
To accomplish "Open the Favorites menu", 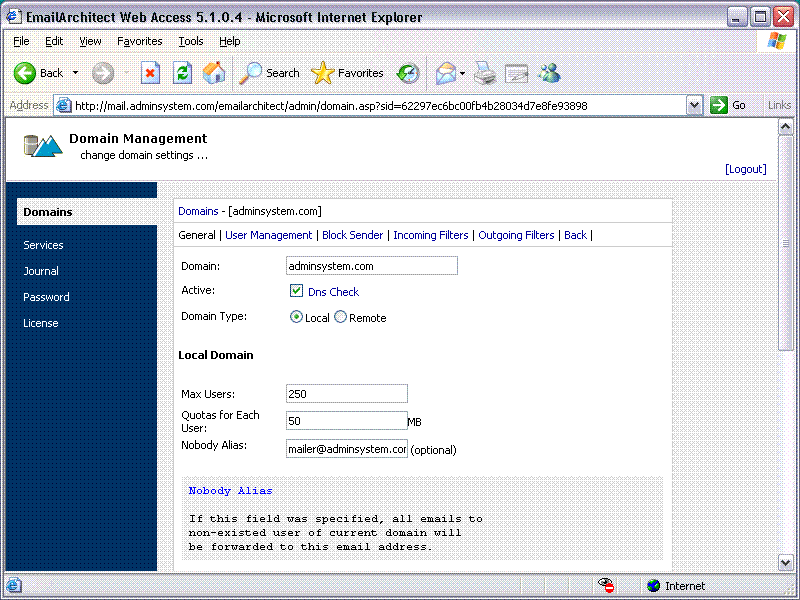I will point(140,41).
